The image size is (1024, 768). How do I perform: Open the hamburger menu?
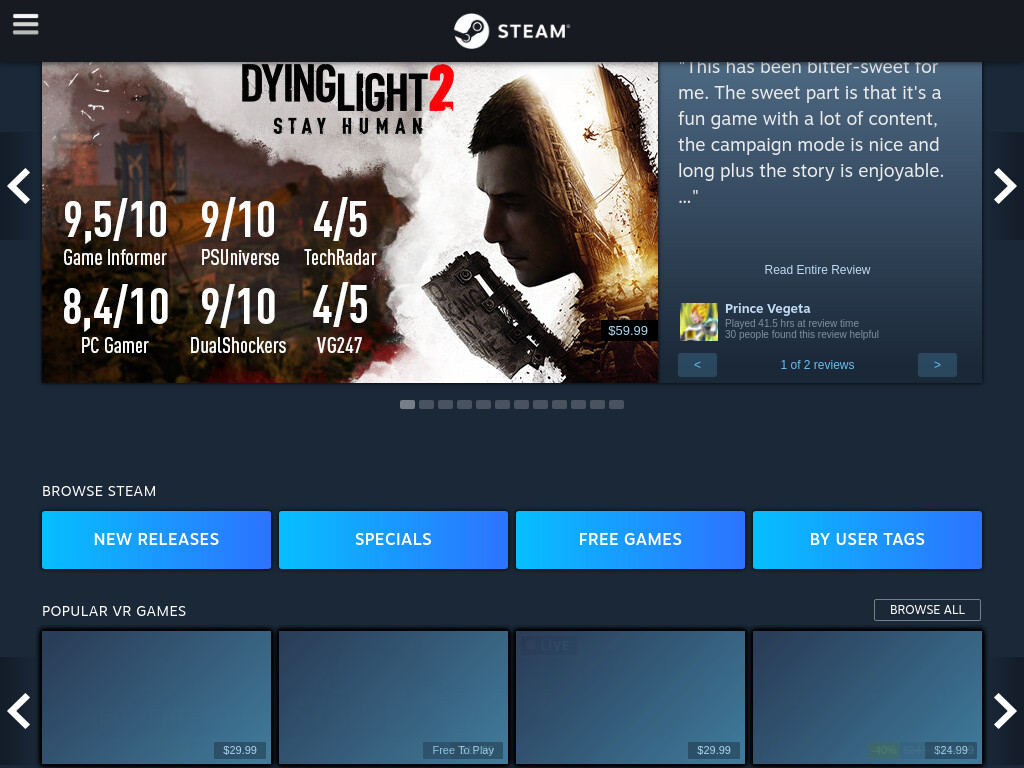coord(25,24)
